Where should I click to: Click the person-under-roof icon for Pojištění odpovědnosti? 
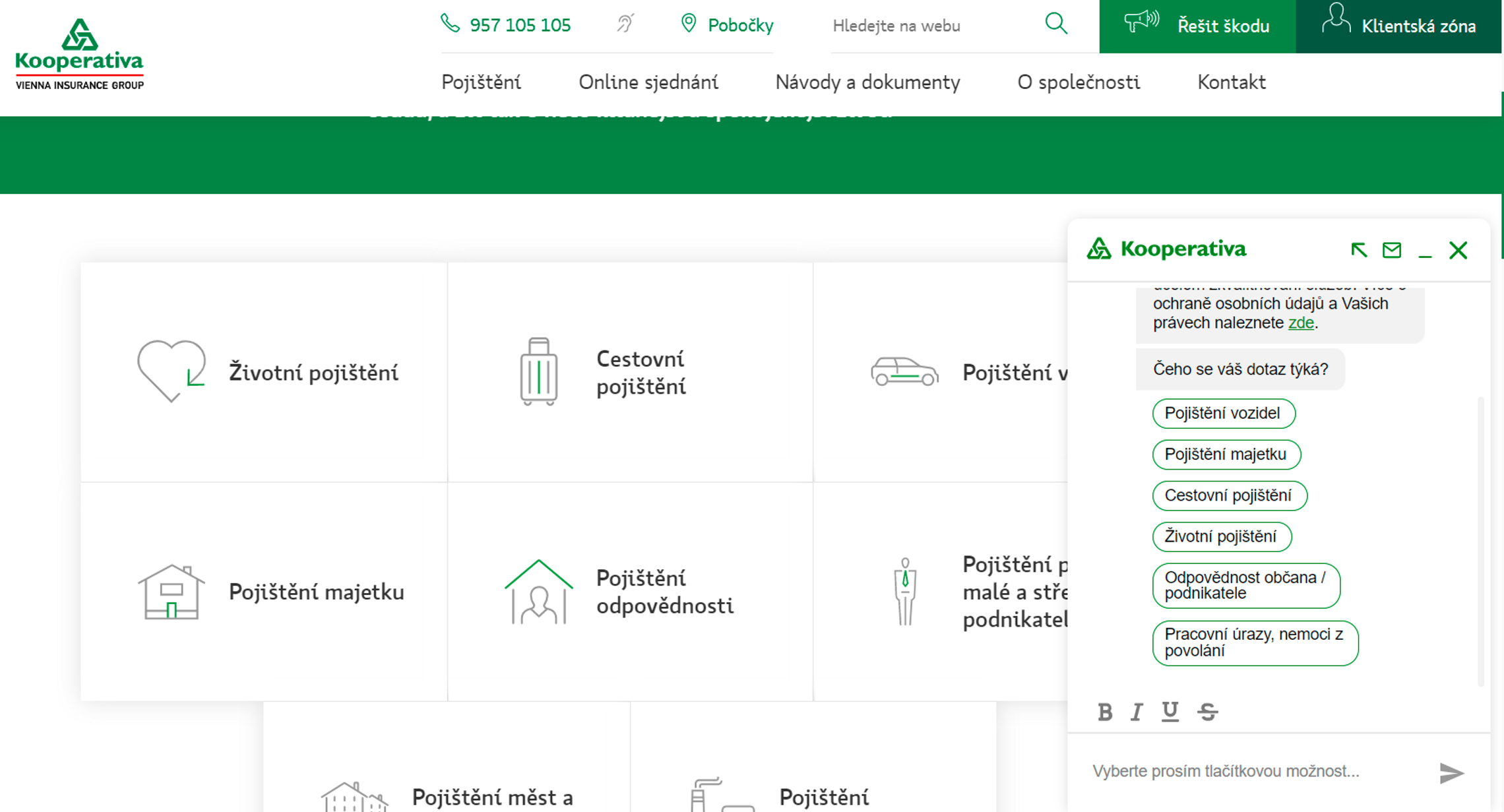(x=539, y=592)
